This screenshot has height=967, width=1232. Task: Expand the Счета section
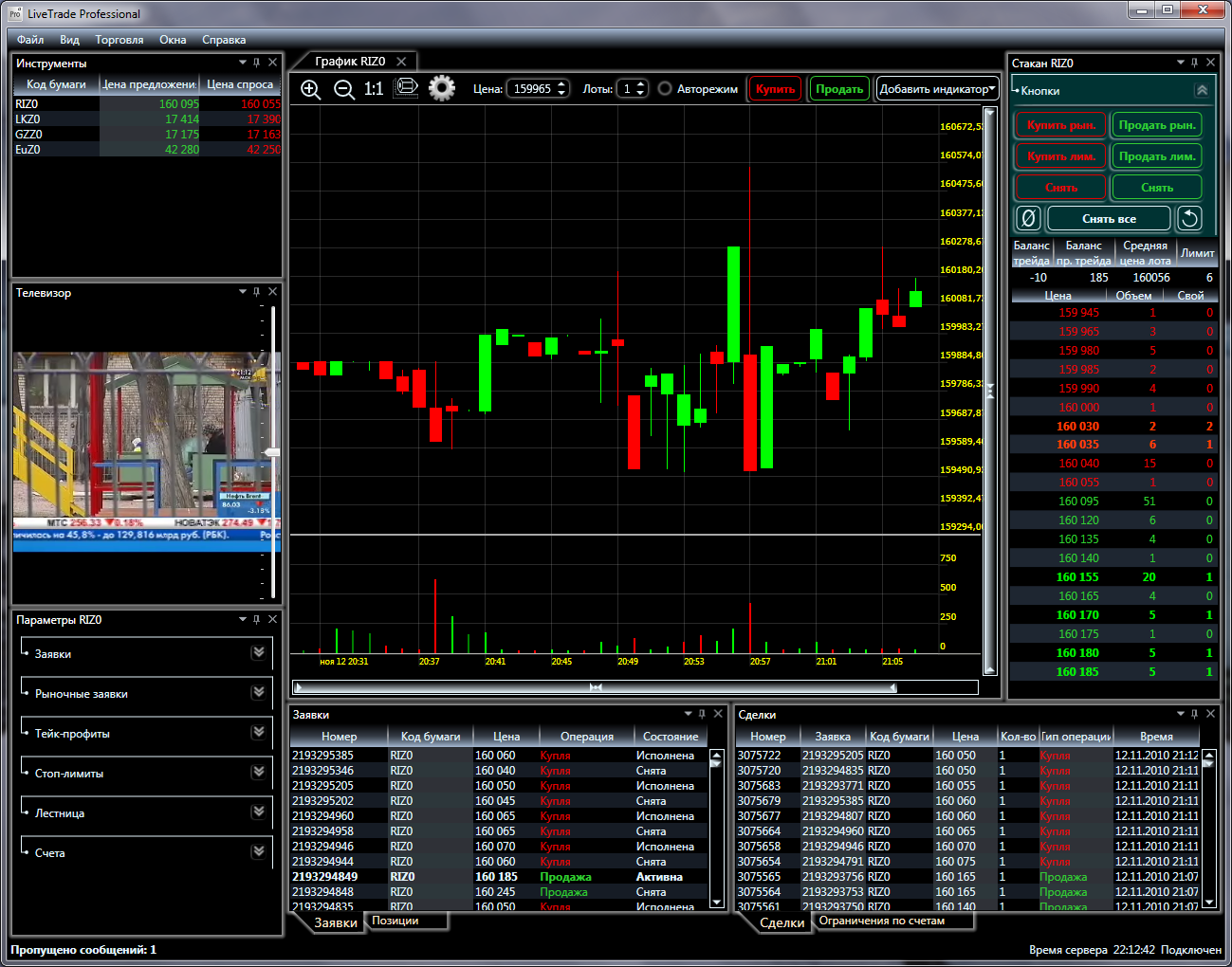click(258, 851)
